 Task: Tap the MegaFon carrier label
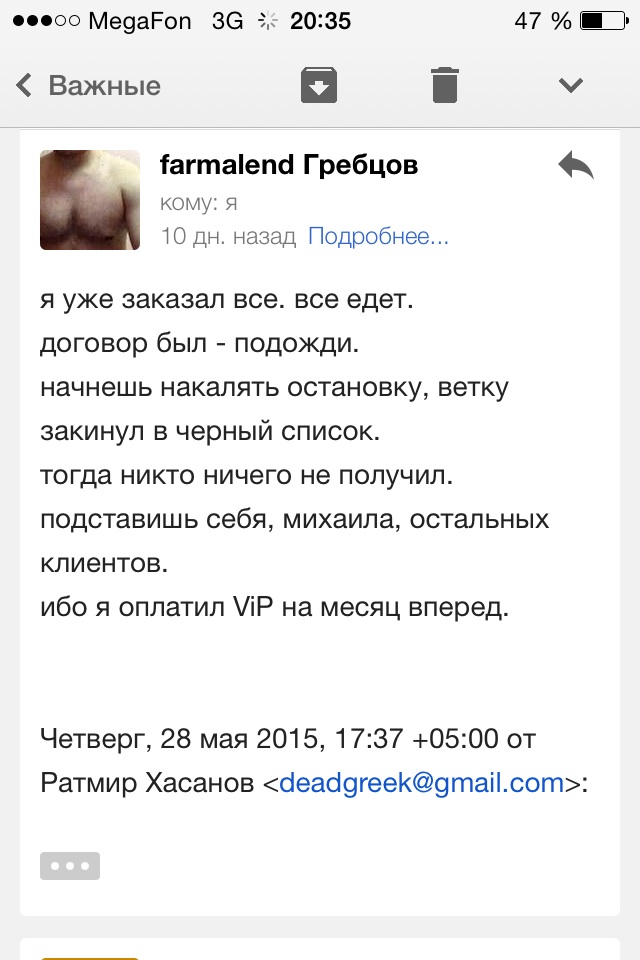pos(140,21)
